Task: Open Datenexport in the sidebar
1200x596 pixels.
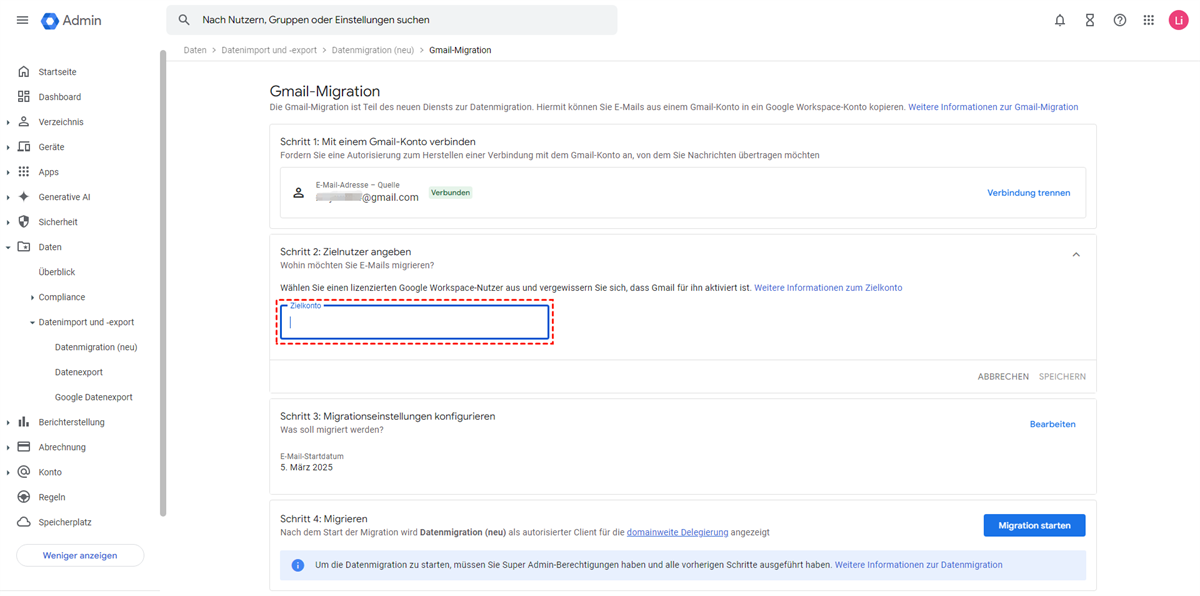Action: pyautogui.click(x=79, y=372)
